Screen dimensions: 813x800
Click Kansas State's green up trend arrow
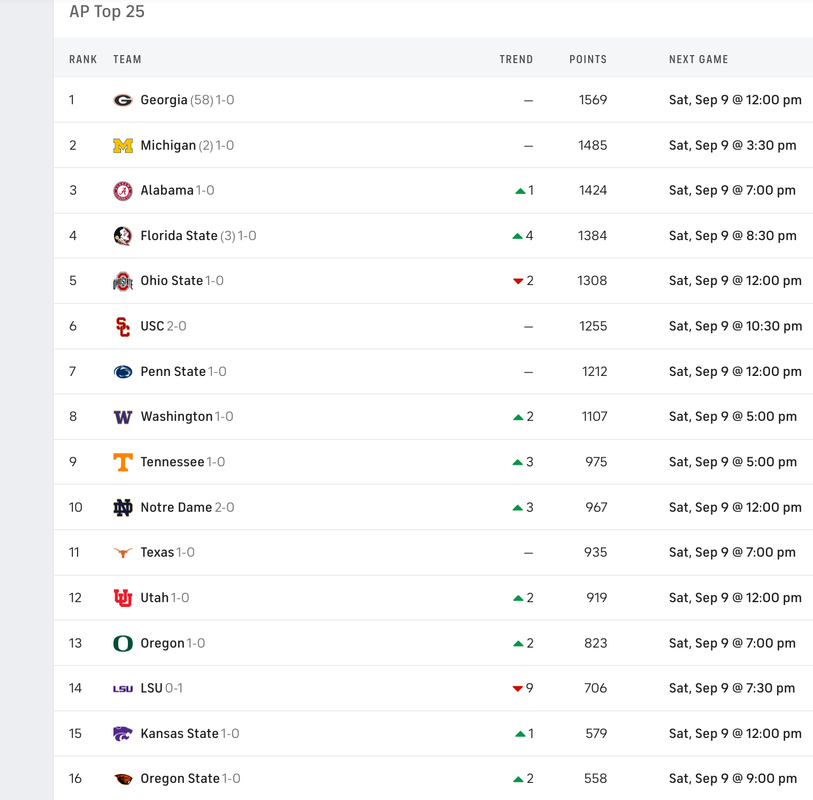click(521, 734)
